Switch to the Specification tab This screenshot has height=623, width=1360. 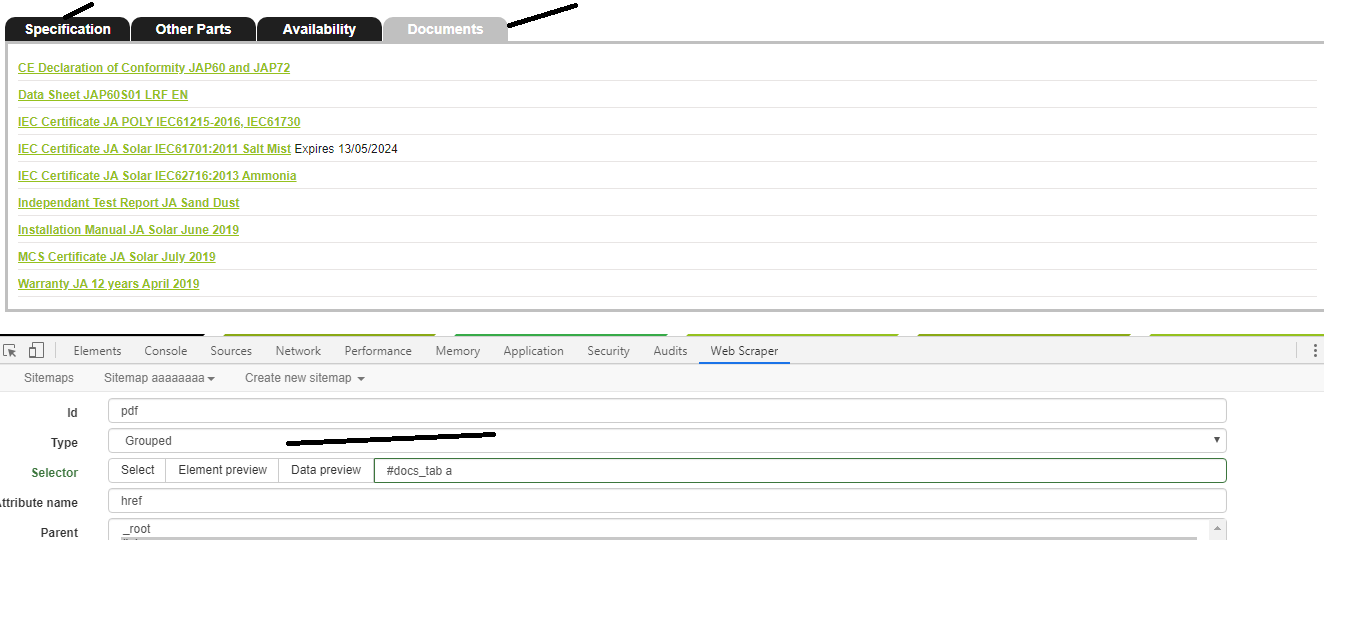coord(68,29)
